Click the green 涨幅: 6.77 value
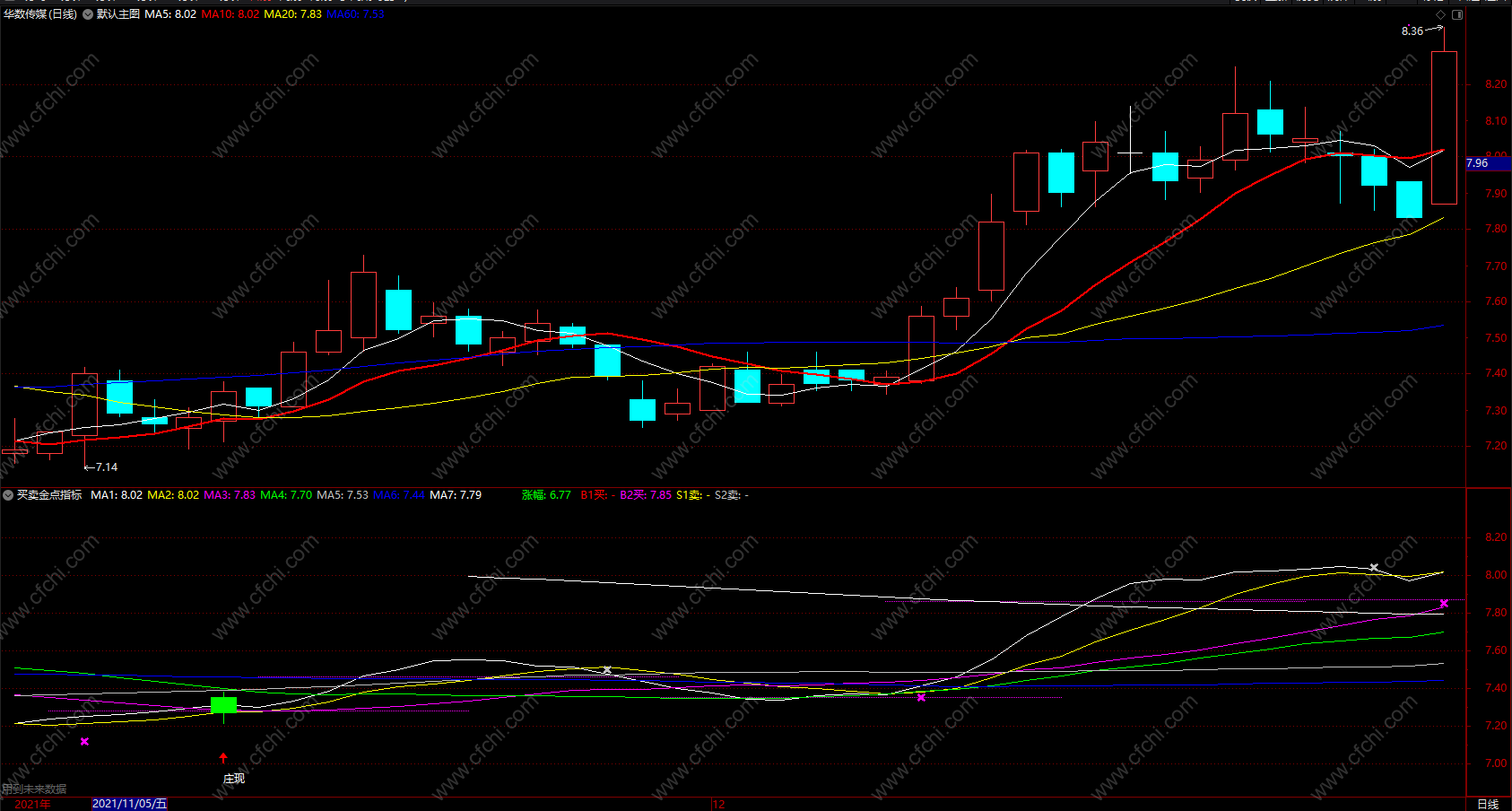Viewport: 1512px width, 811px height. pyautogui.click(x=546, y=495)
